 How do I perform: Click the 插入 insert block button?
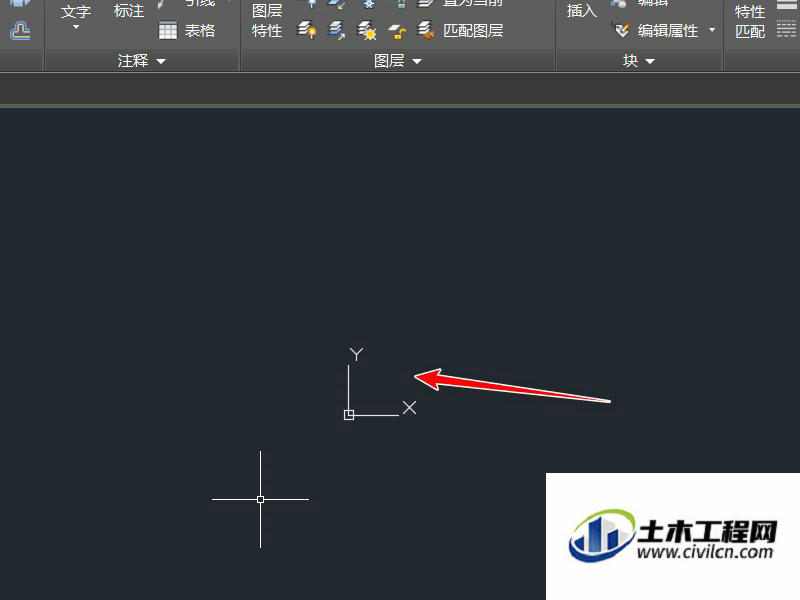tap(582, 10)
